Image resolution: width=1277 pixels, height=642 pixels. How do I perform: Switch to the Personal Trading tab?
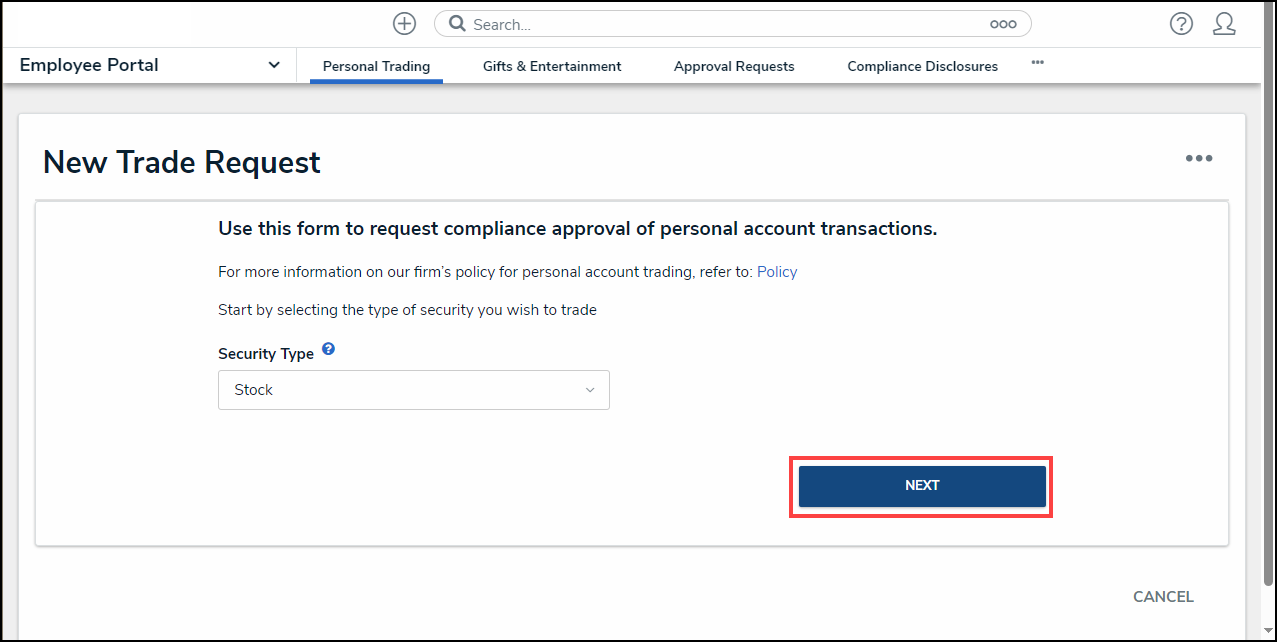tap(376, 67)
